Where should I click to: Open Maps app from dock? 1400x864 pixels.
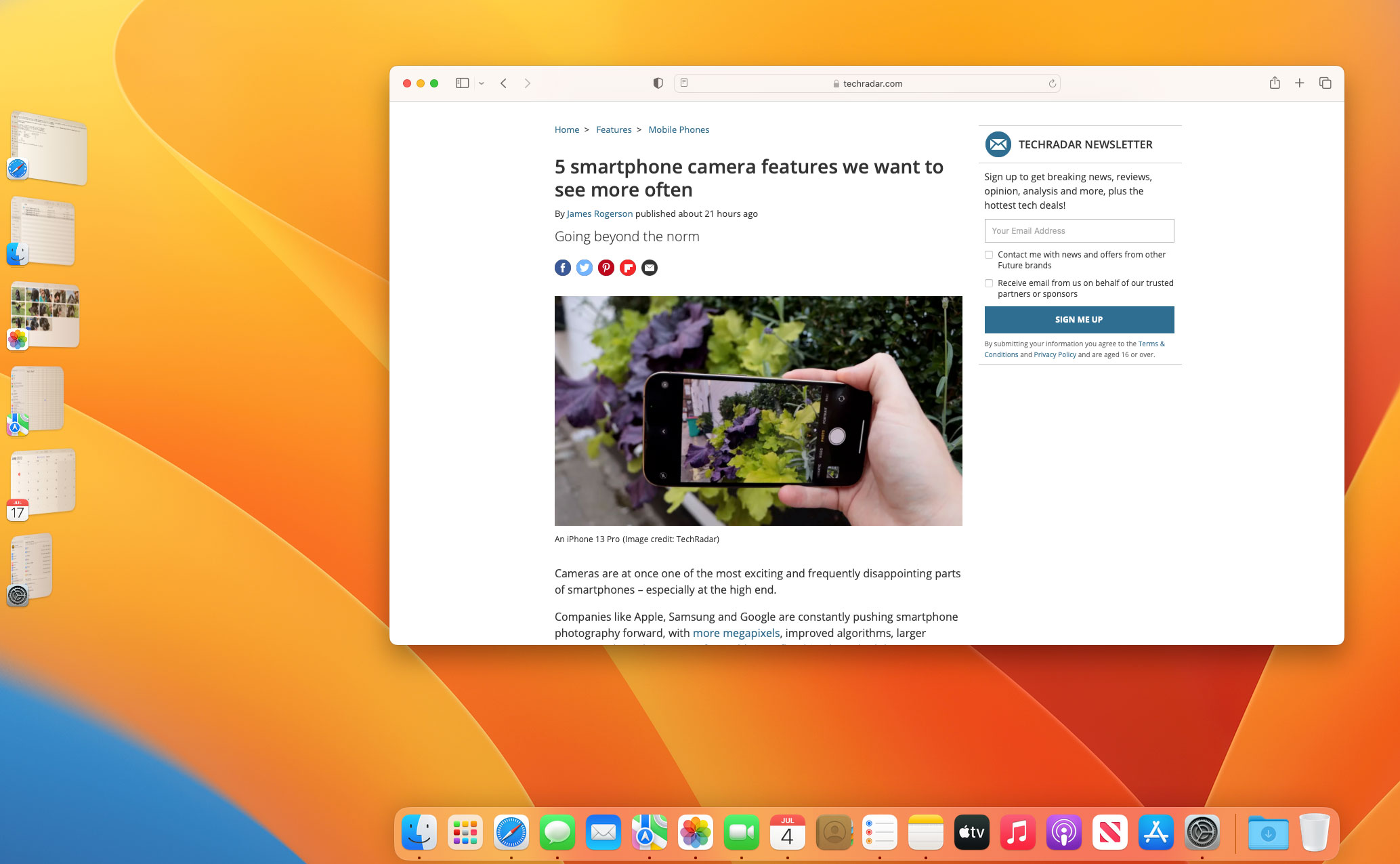(x=648, y=832)
